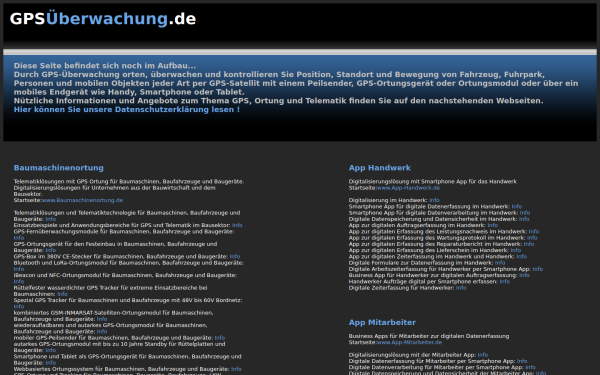This screenshot has width=600, height=375.
Task: Open Info for digitale Datenerfassung im Handwerk
Action: (x=517, y=207)
